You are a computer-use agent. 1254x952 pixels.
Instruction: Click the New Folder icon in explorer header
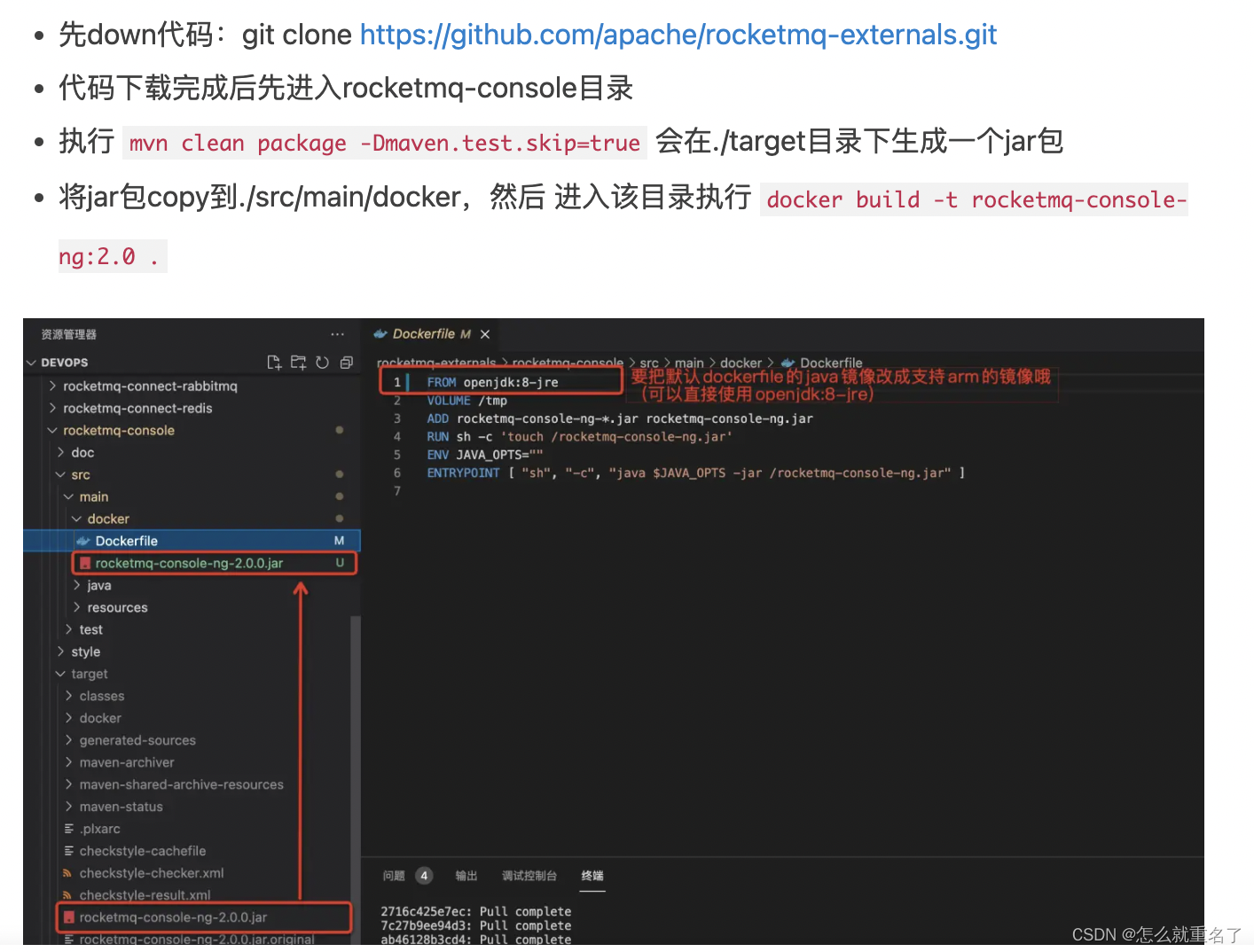pos(298,363)
